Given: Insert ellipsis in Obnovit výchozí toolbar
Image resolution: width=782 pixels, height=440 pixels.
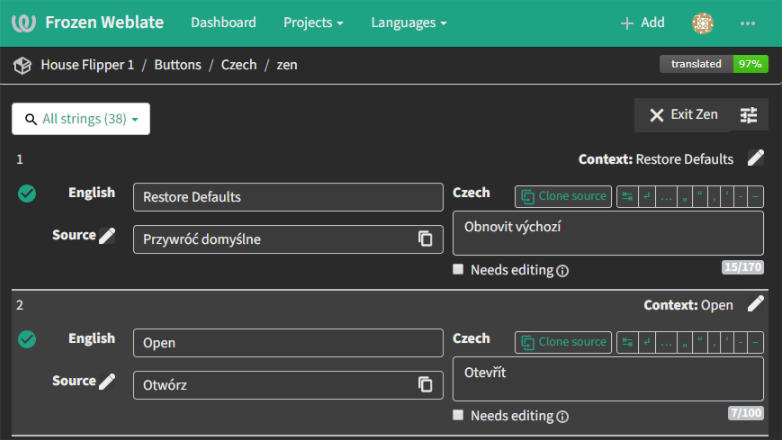Looking at the screenshot, I should click(x=666, y=197).
